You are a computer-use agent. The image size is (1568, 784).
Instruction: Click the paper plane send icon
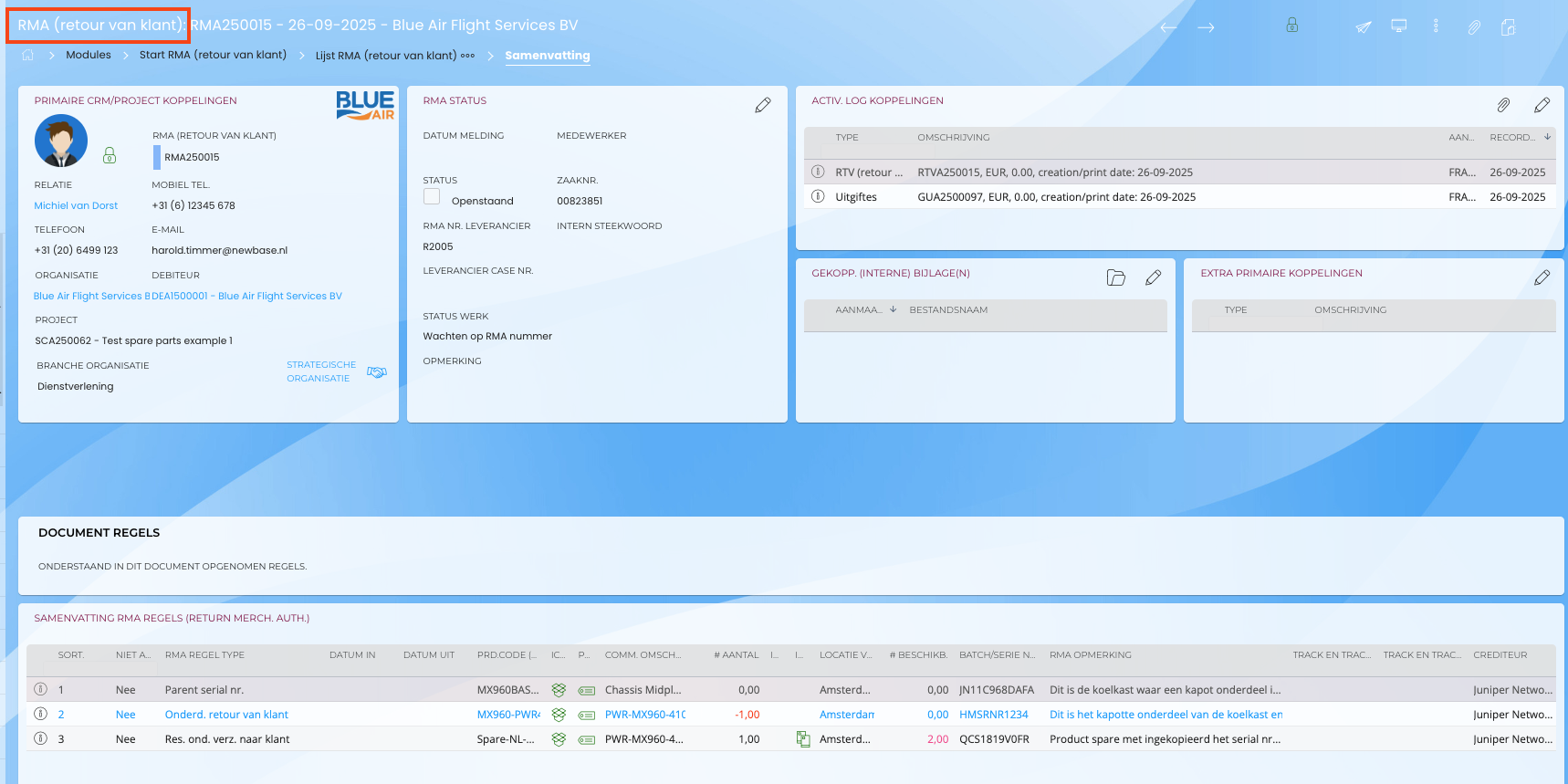coord(1363,26)
